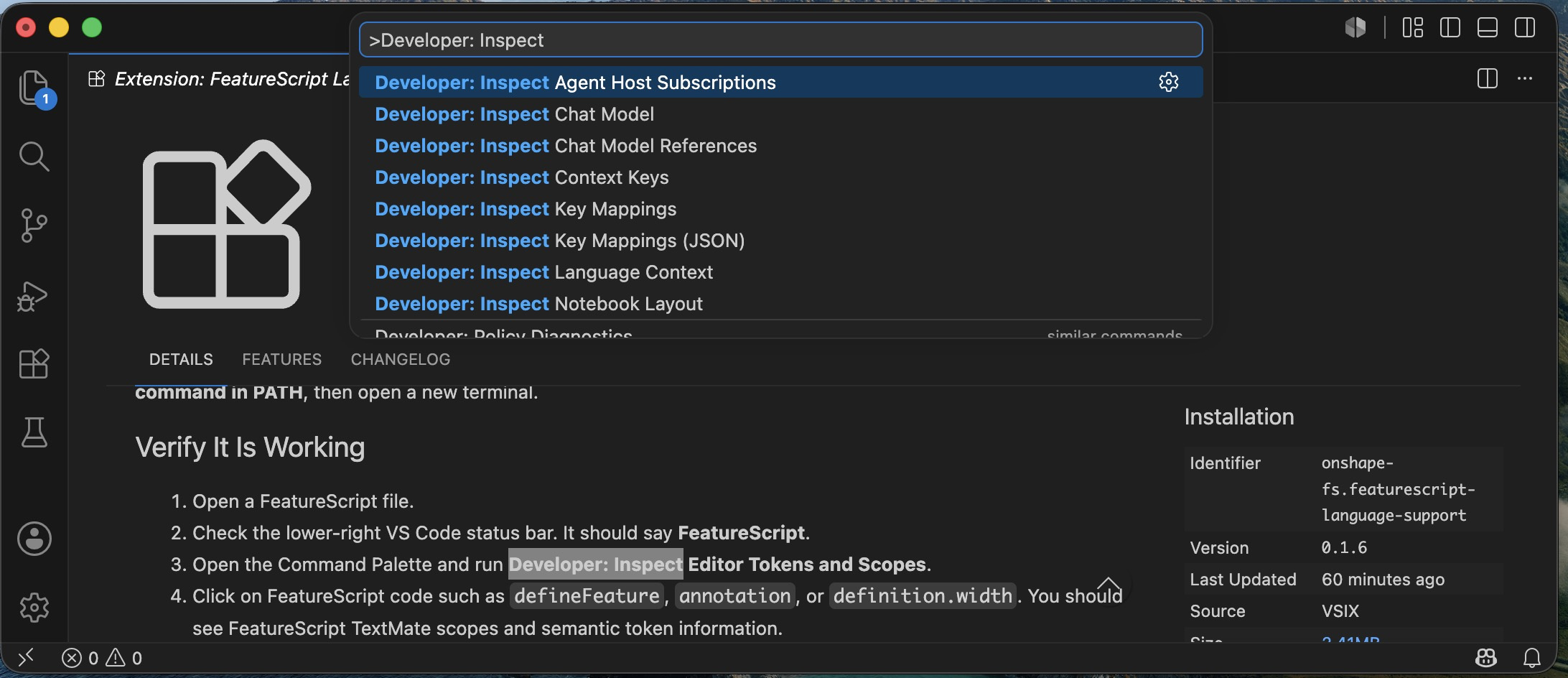Configure keybinding gear for Agent Host Subscriptions

coord(1168,82)
